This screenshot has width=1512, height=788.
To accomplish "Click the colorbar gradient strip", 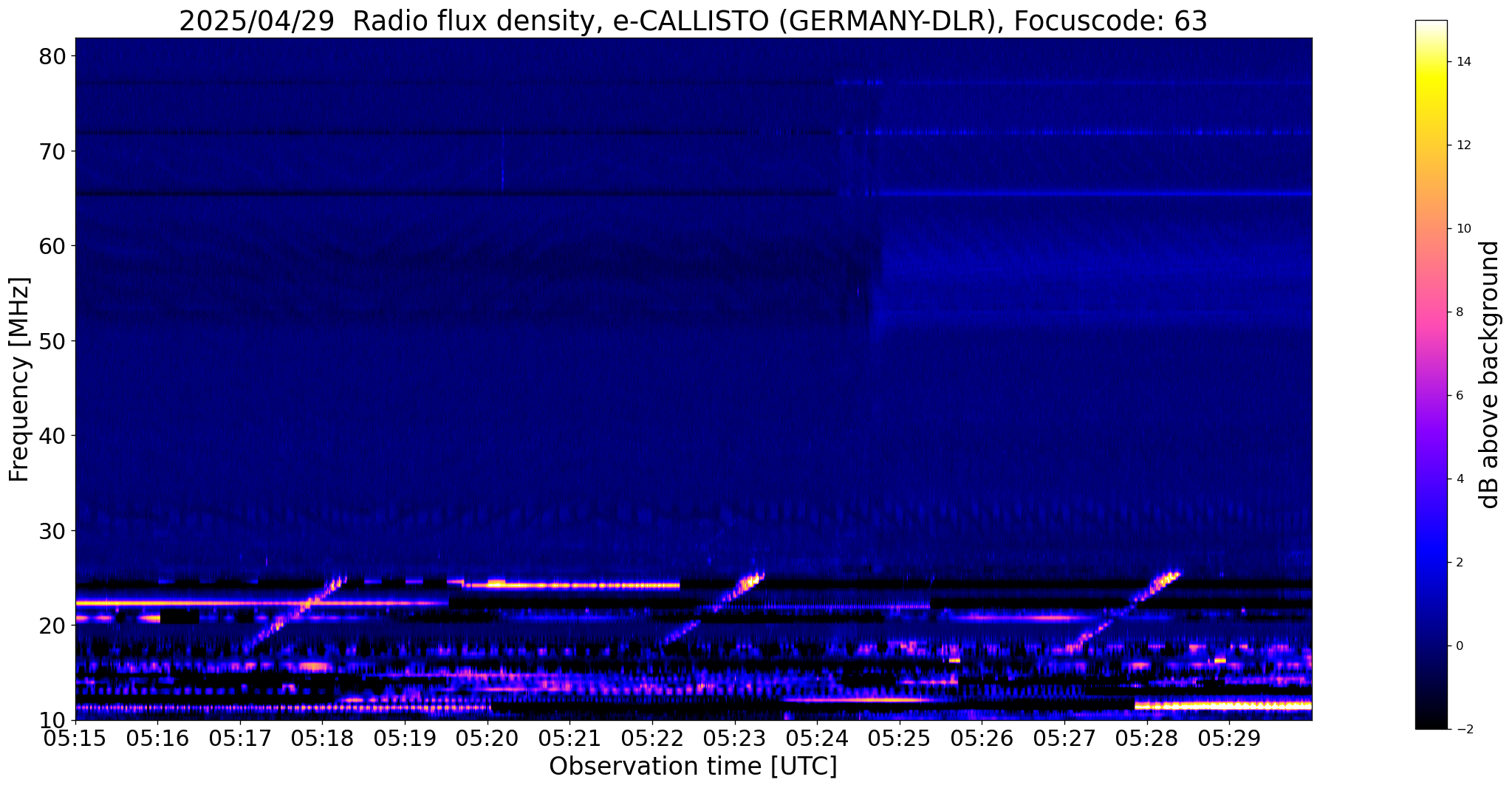I will click(1431, 374).
